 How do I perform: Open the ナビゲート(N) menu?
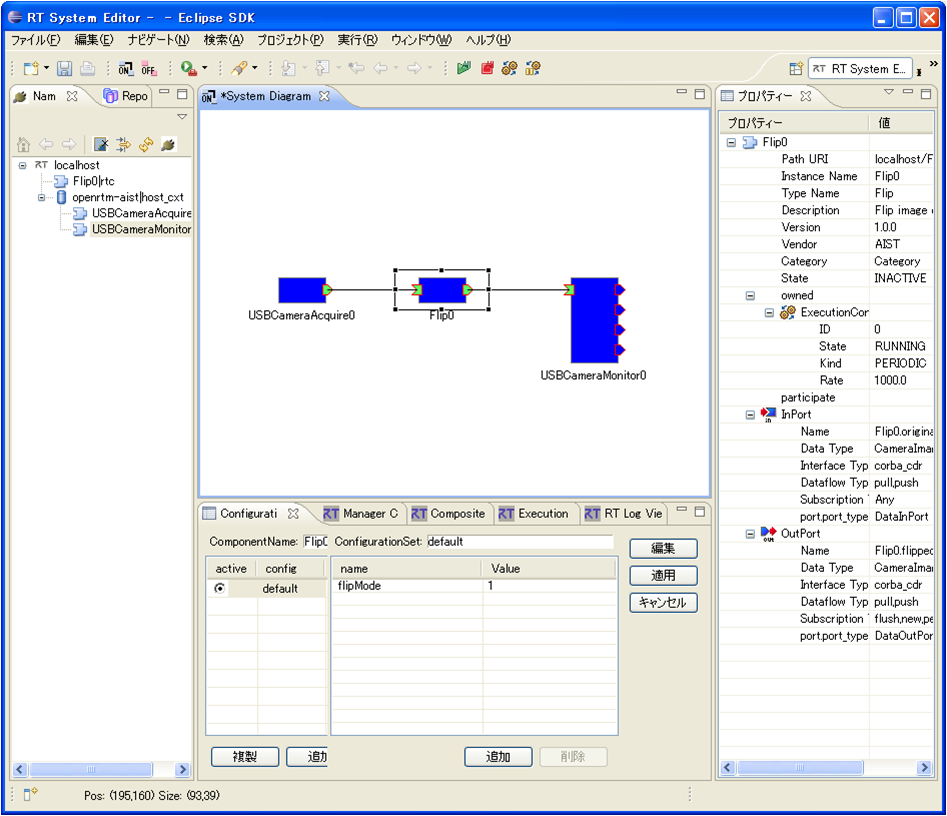pos(158,40)
